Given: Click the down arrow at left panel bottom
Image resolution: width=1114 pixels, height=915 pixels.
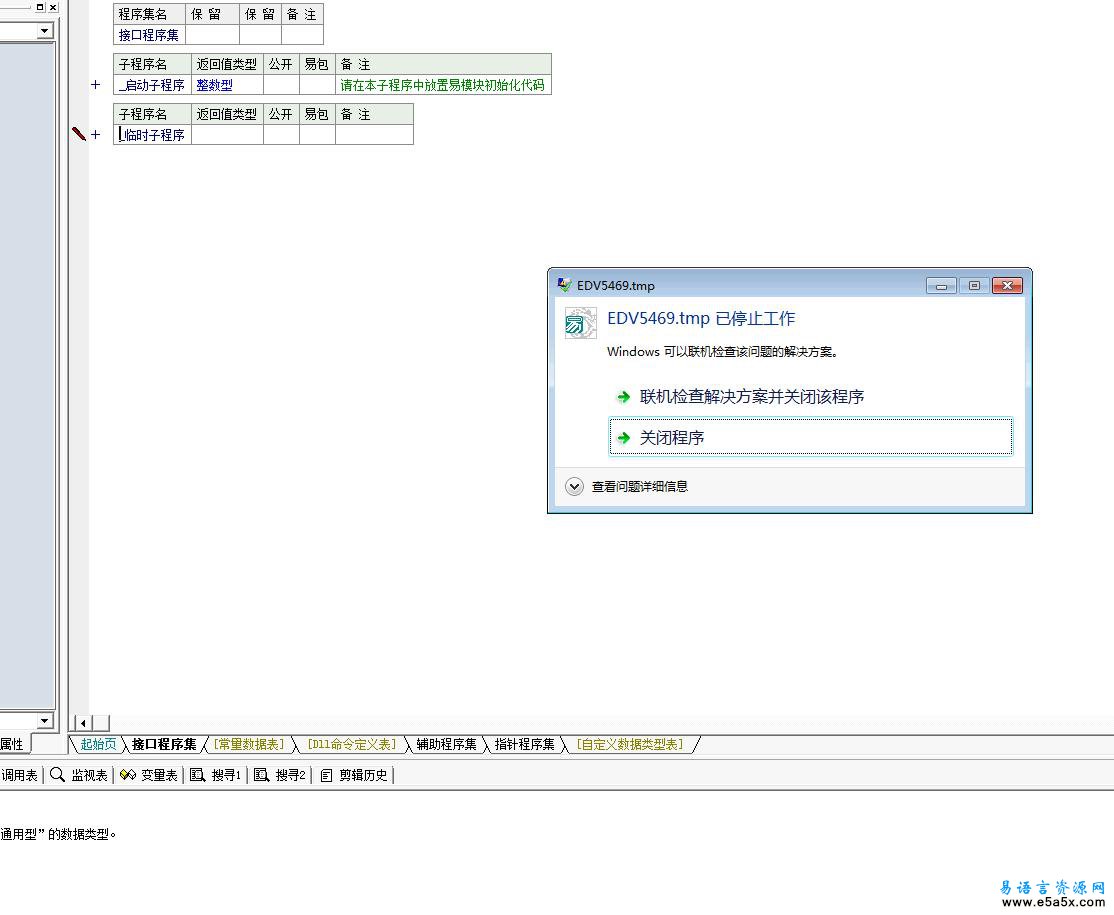Looking at the screenshot, I should [x=45, y=720].
